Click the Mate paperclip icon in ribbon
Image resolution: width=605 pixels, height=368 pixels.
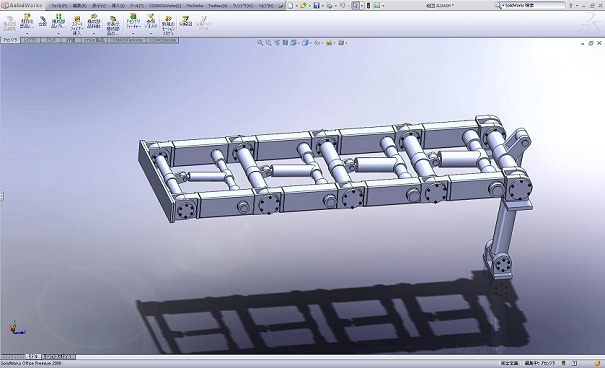click(43, 21)
